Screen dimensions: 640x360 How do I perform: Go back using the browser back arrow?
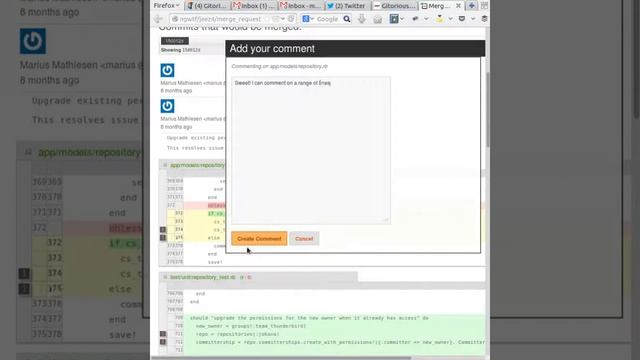click(158, 19)
